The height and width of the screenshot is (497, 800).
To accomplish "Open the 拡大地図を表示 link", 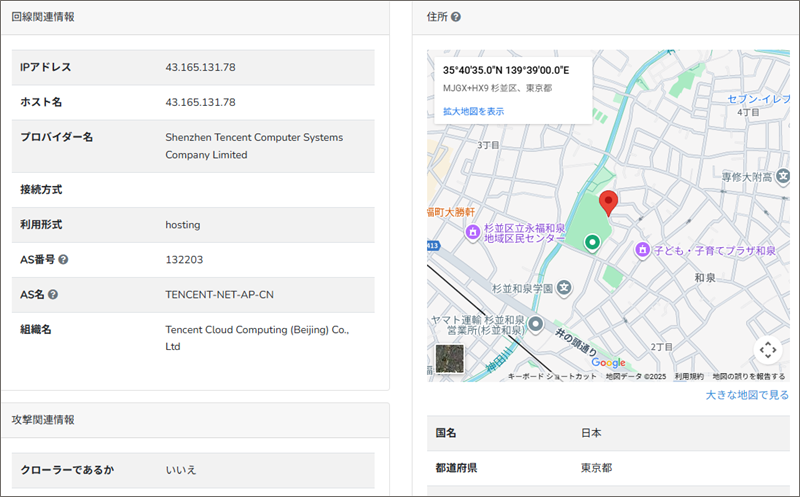I will [473, 111].
